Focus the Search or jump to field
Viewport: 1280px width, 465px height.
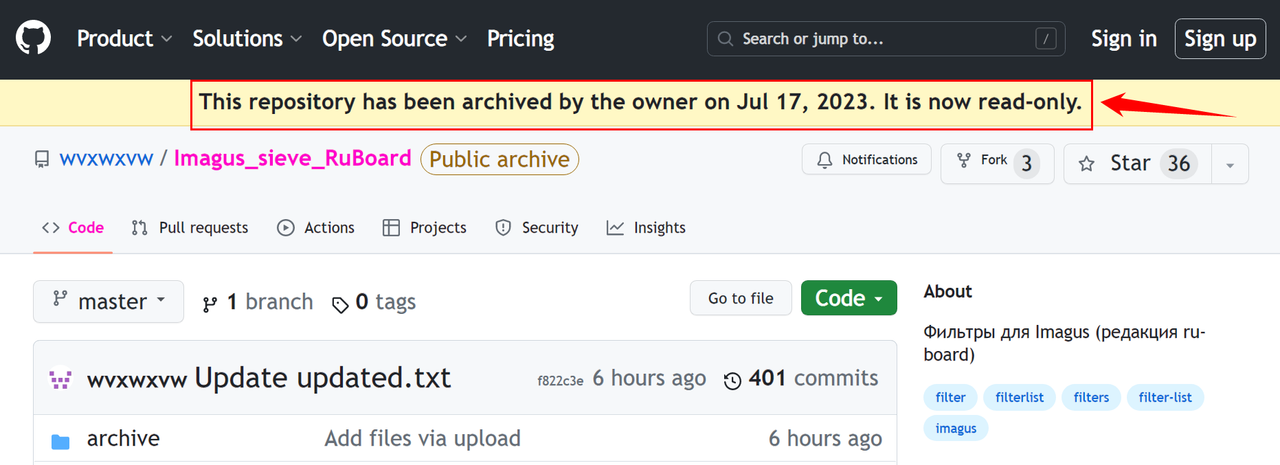point(886,39)
